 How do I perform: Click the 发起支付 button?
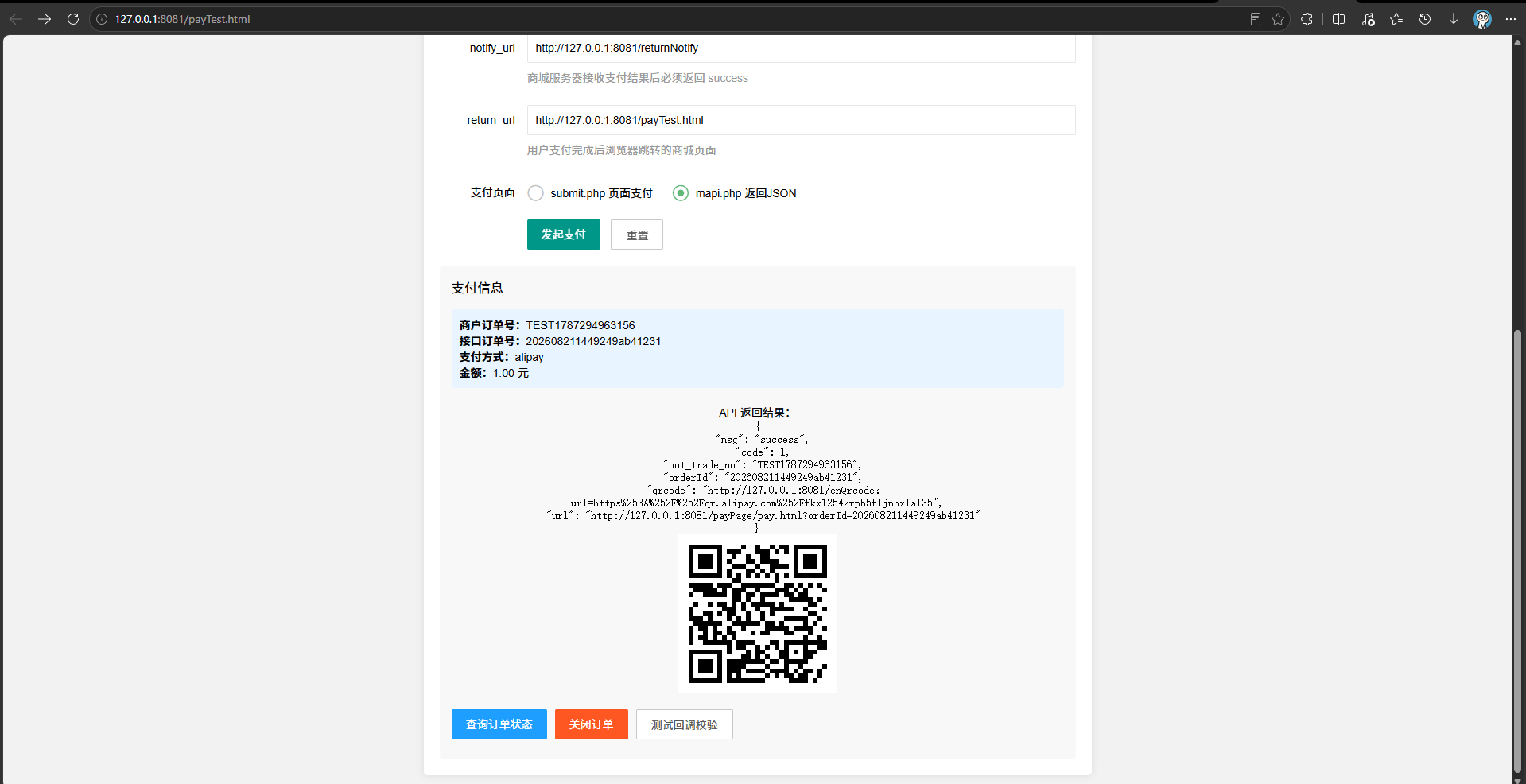pyautogui.click(x=564, y=235)
